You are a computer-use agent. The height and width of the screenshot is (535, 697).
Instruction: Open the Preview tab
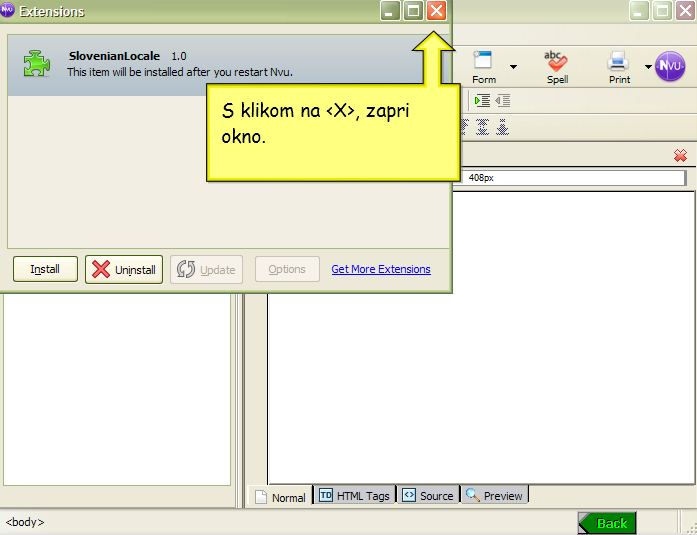tap(494, 495)
